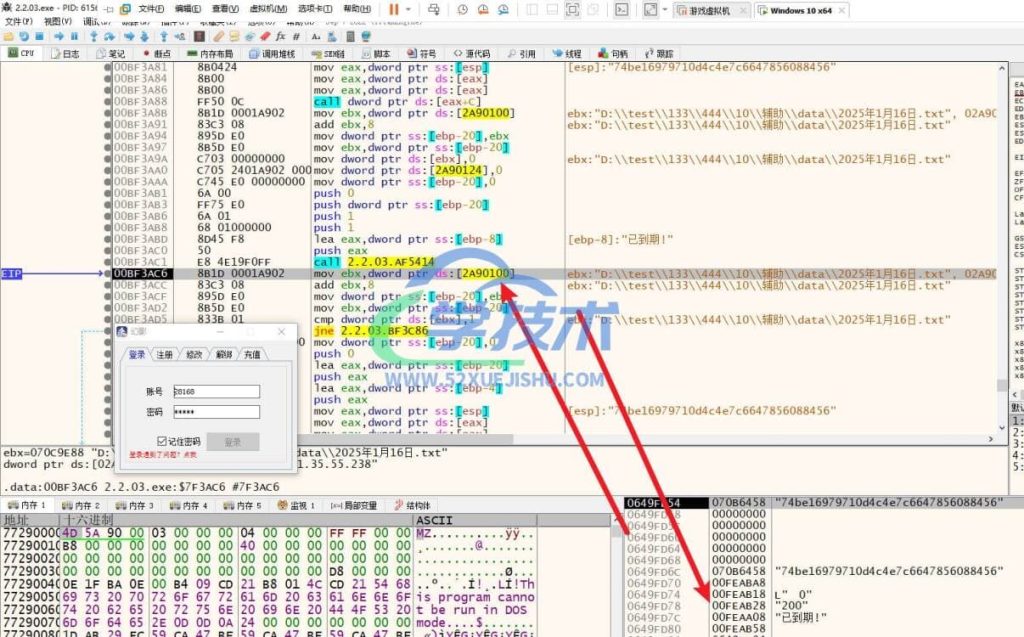This screenshot has width=1024, height=637.
Task: Toggle the 记住密码 checkbox
Action: pyautogui.click(x=161, y=441)
